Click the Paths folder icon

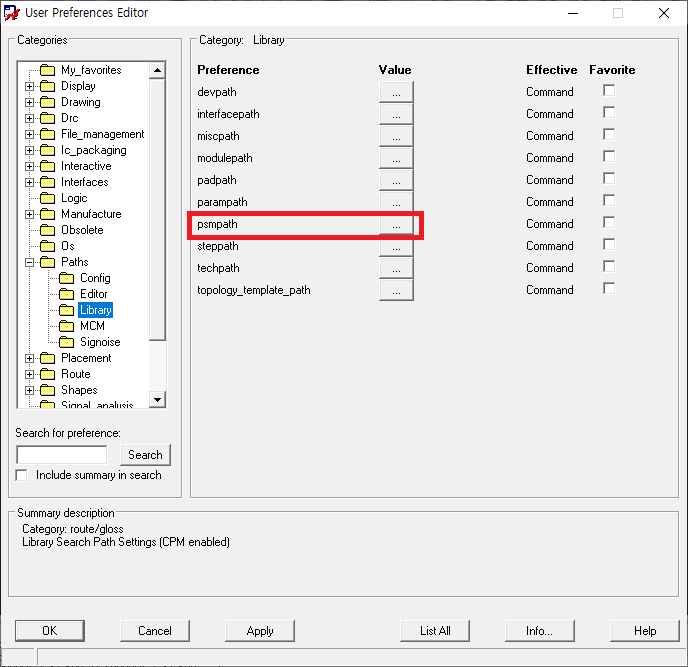pyautogui.click(x=47, y=262)
